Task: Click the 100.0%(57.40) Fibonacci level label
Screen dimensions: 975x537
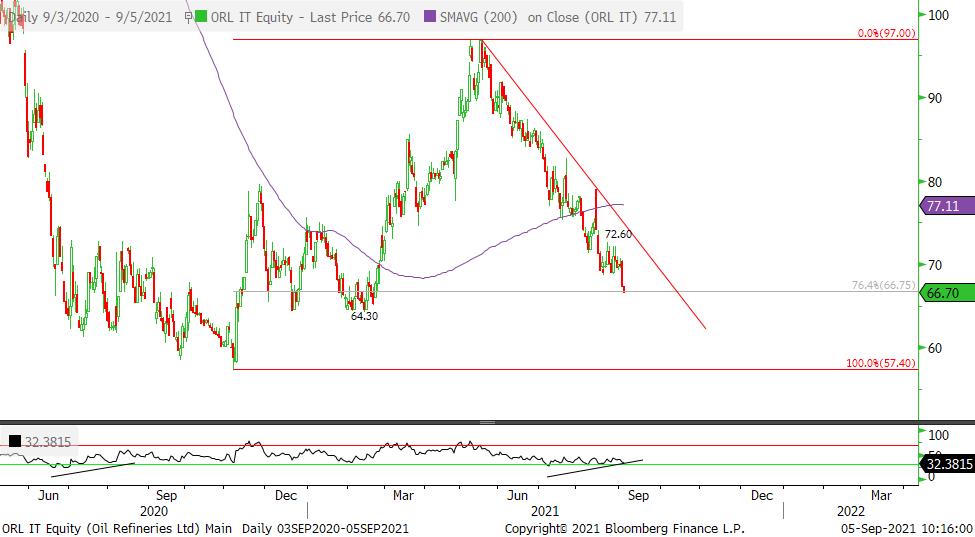Action: tap(882, 363)
